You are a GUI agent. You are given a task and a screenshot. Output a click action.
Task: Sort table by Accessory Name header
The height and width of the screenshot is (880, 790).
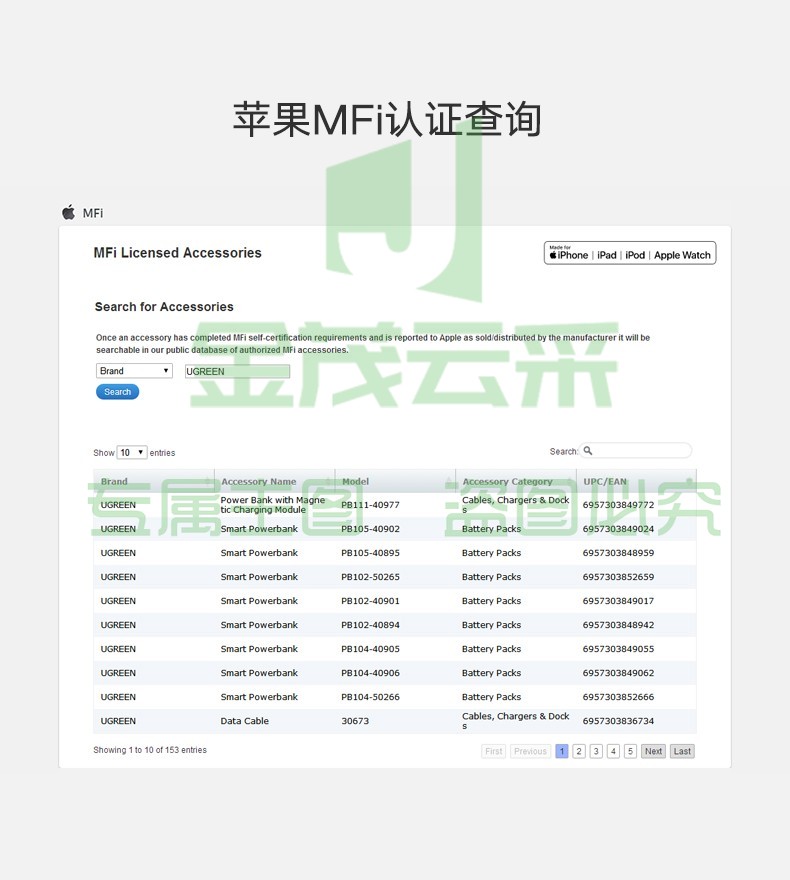[274, 482]
